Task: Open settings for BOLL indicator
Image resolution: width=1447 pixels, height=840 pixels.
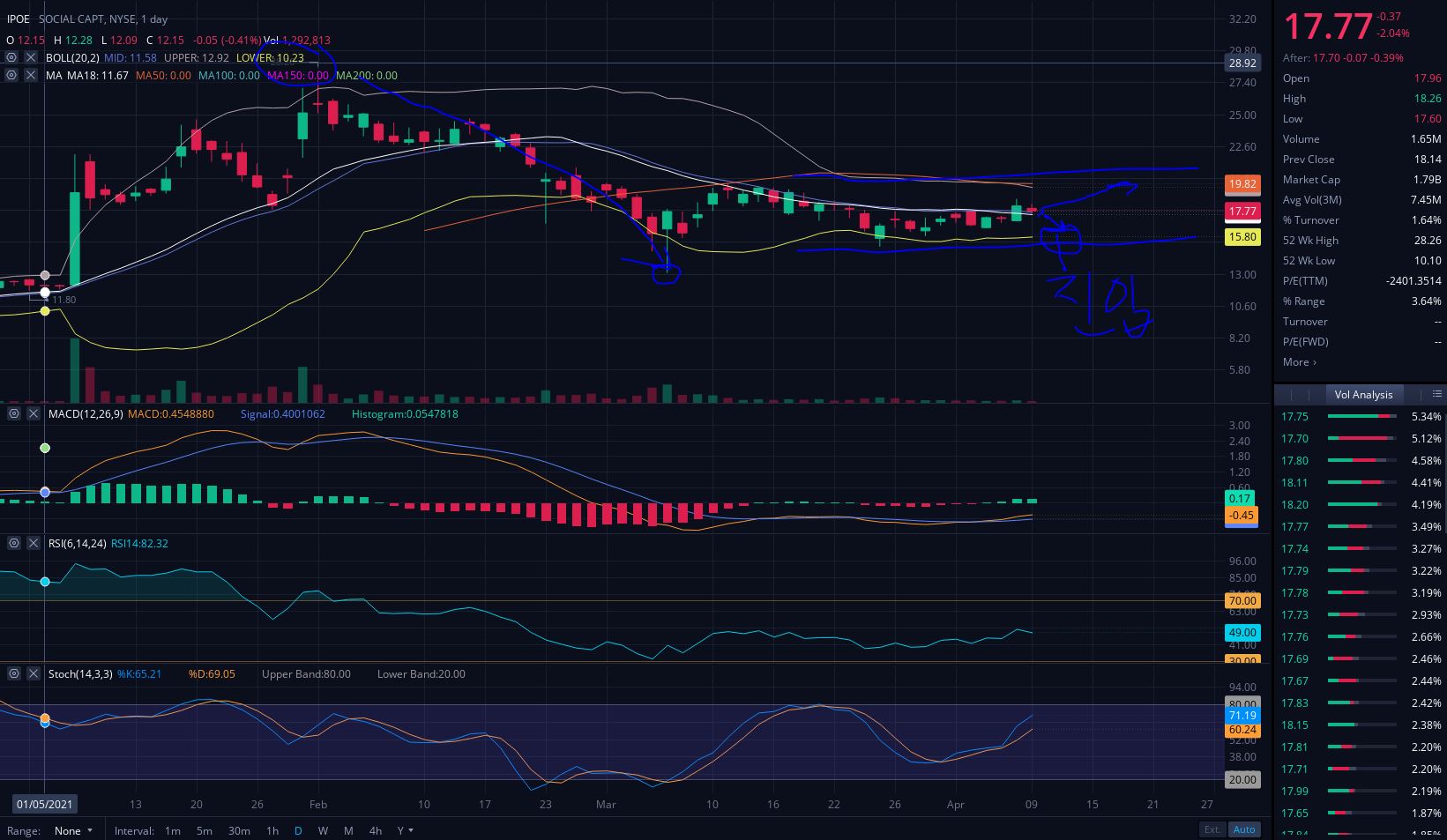Action: pyautogui.click(x=11, y=57)
